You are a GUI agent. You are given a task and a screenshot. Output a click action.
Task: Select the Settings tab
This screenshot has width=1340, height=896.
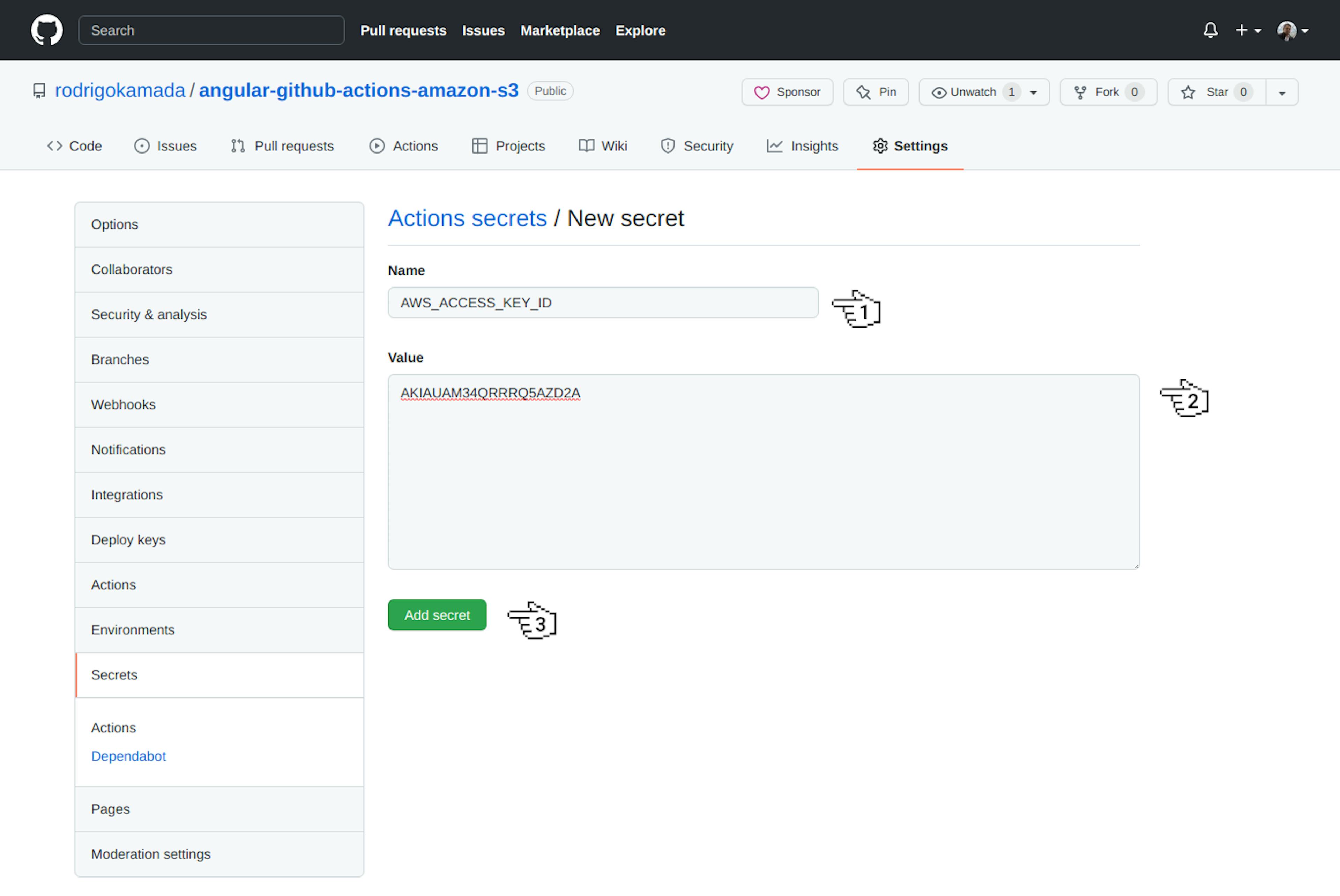910,146
